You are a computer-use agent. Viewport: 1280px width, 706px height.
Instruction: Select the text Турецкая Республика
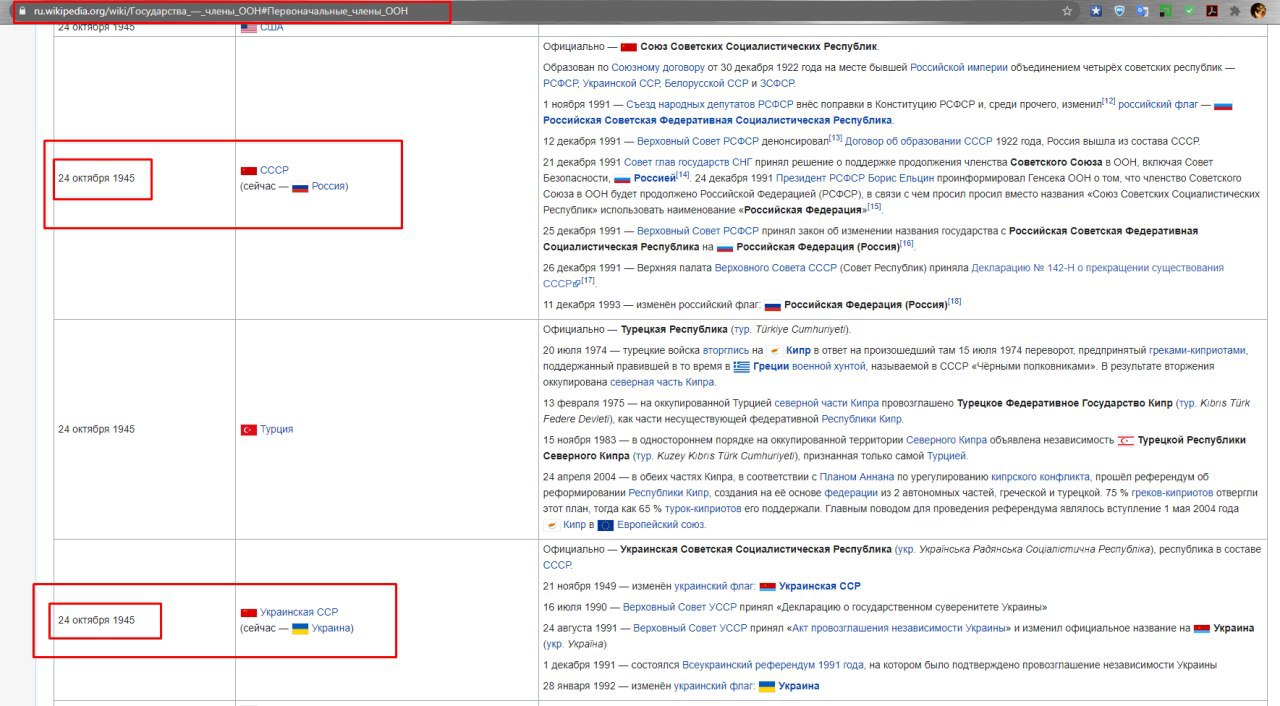tap(674, 330)
